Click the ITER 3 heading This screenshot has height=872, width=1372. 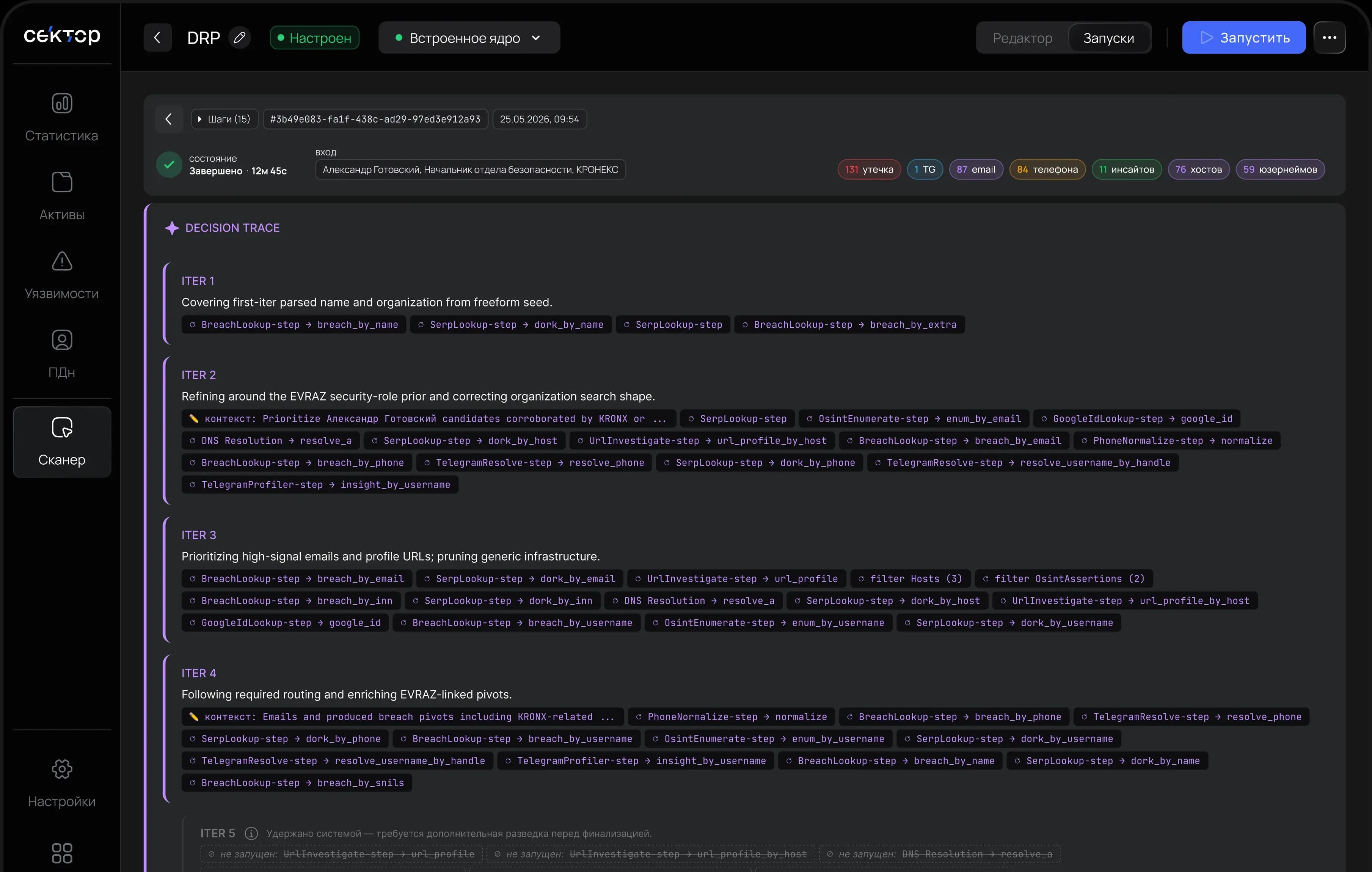pyautogui.click(x=199, y=535)
